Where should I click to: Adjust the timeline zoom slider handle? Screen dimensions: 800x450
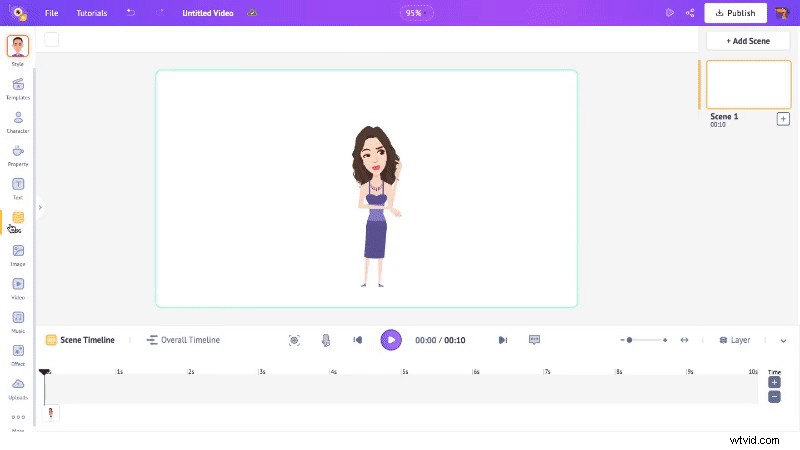(629, 340)
